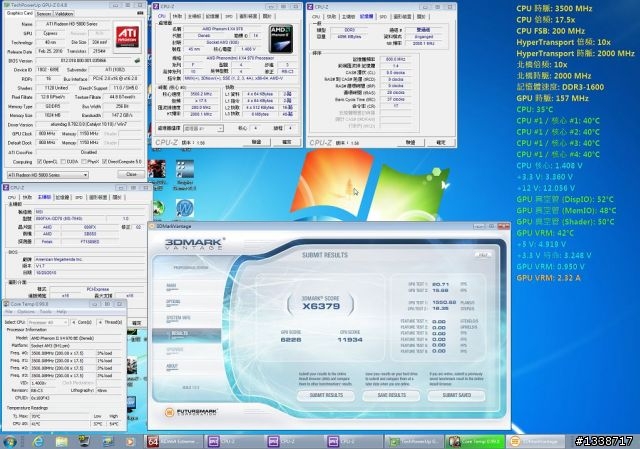Viewport: 640px width, 449px height.
Task: Switch to the Sensors tab in GPU-Z
Action: 44,13
